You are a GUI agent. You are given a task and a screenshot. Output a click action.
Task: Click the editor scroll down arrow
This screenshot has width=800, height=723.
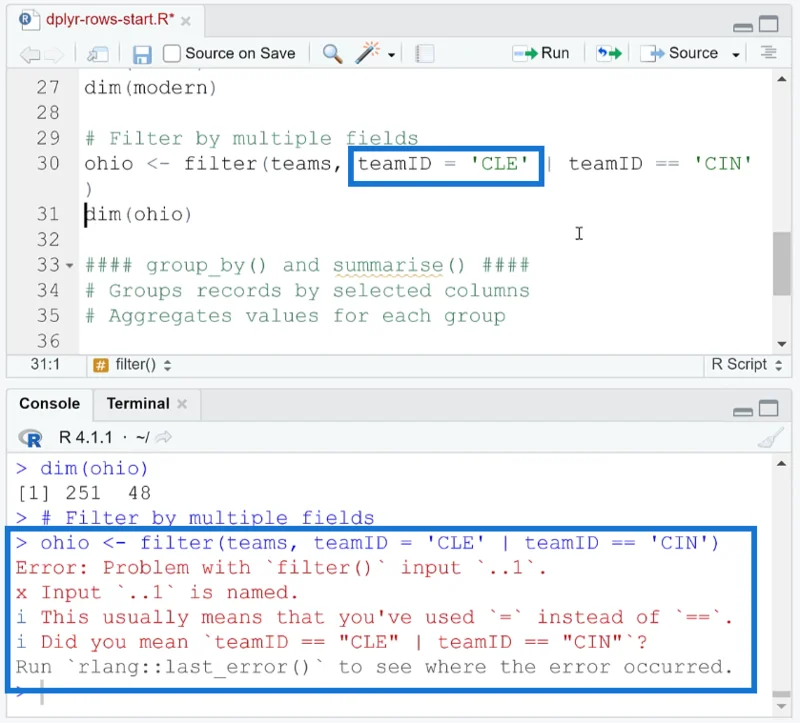[781, 344]
